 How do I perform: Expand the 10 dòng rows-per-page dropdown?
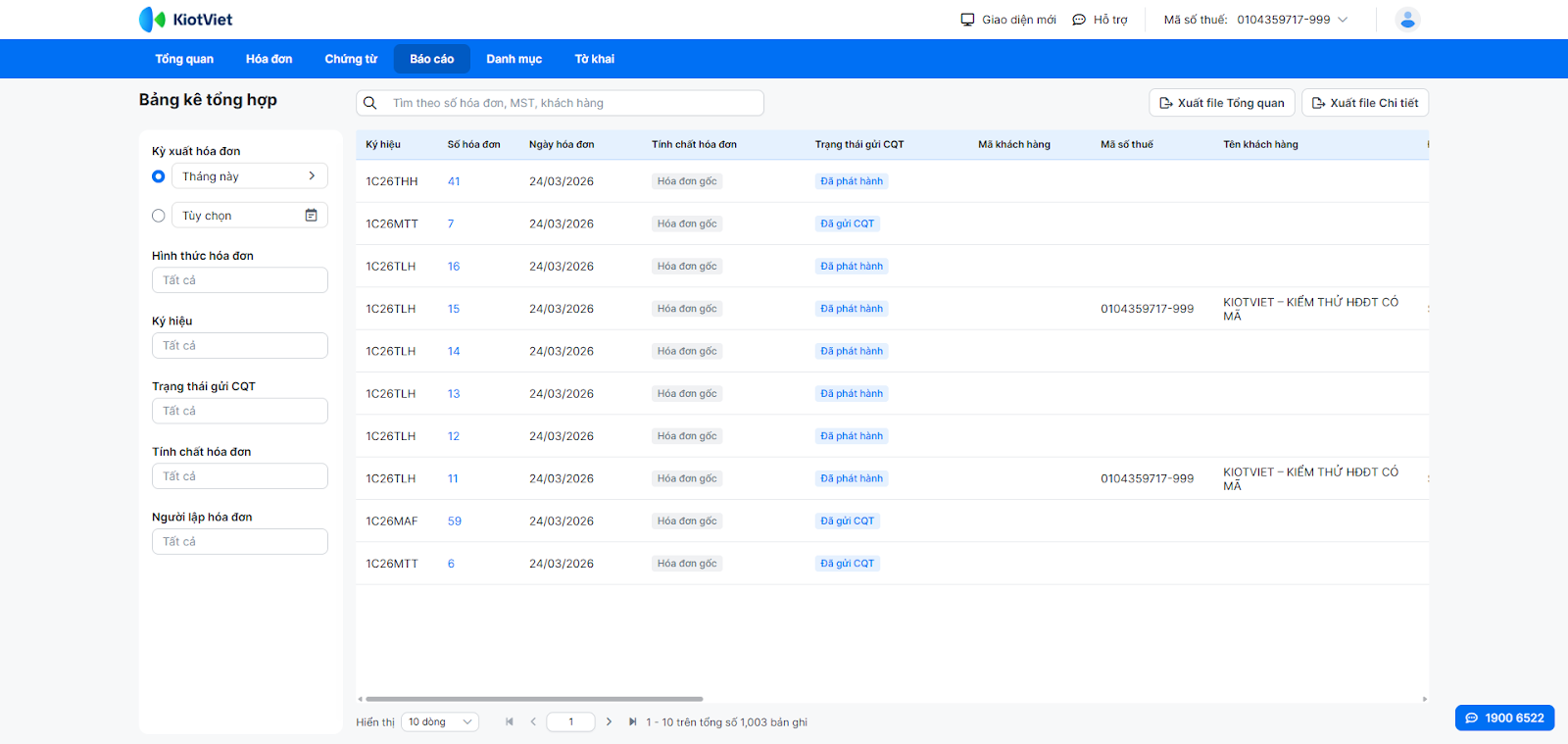440,722
